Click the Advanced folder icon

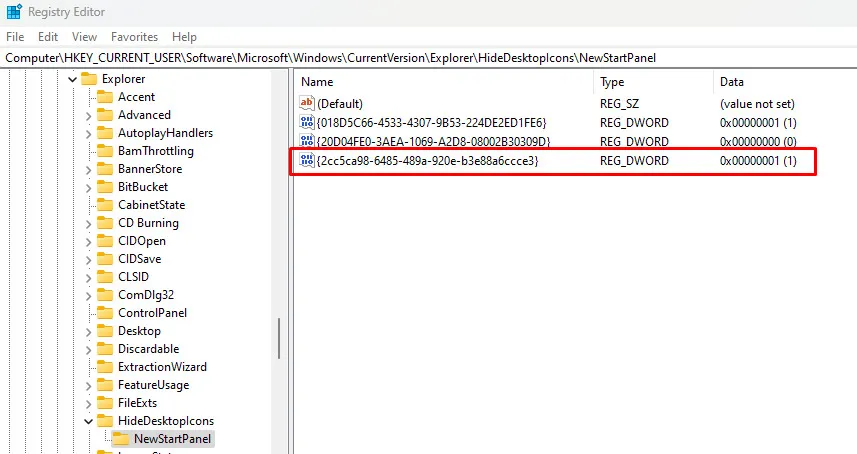pyautogui.click(x=105, y=115)
